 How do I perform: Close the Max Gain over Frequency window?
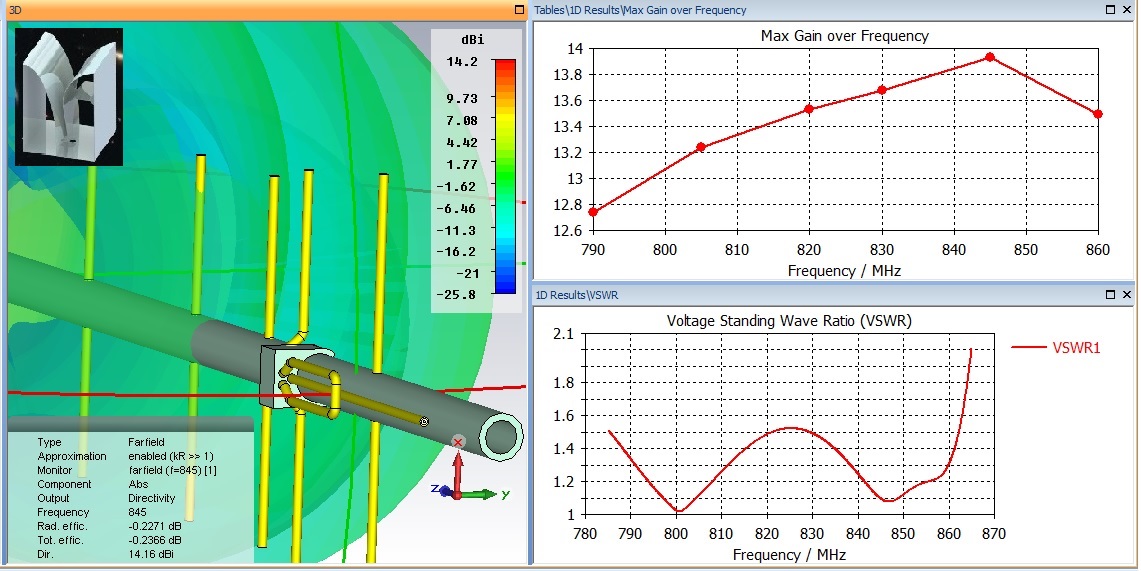coord(1127,10)
